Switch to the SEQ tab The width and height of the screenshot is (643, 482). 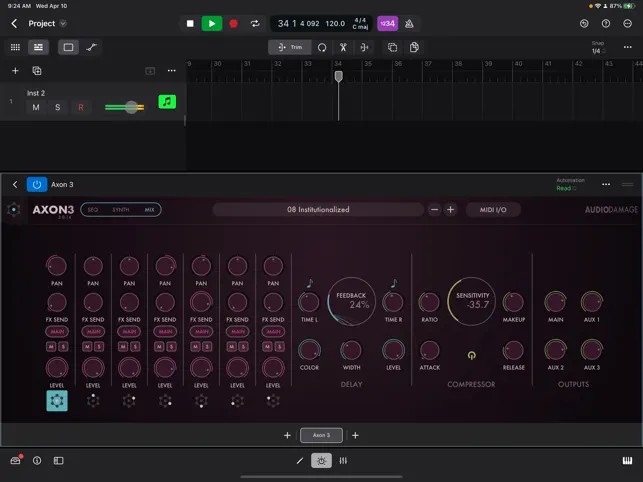tap(93, 210)
